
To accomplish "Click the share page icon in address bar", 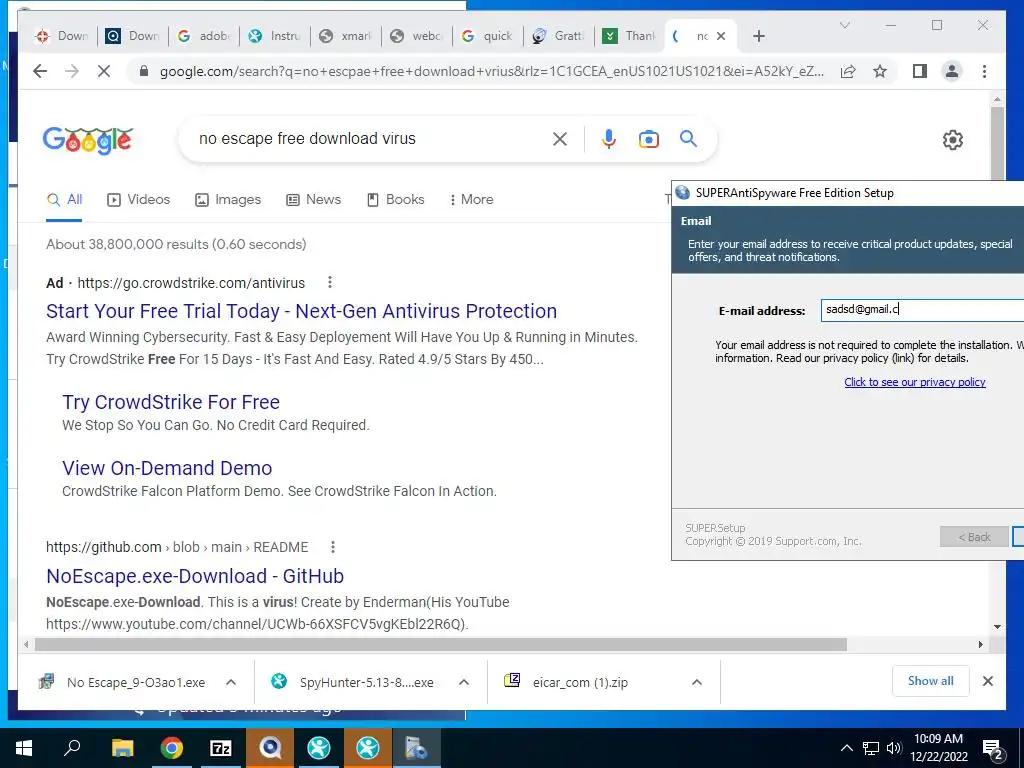I will [848, 71].
